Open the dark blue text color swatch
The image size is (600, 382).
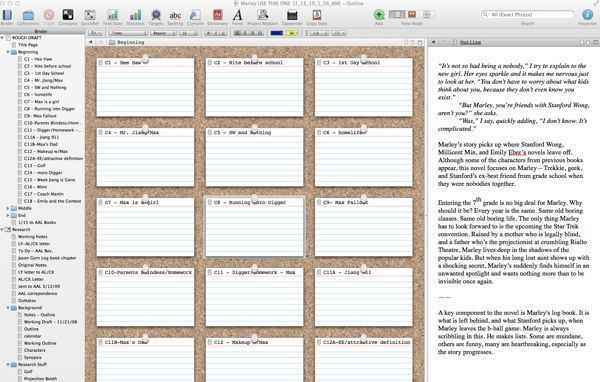tap(277, 33)
